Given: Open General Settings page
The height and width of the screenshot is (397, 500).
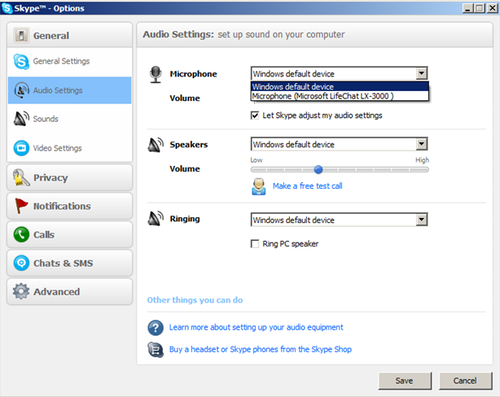Looking at the screenshot, I should [x=69, y=61].
